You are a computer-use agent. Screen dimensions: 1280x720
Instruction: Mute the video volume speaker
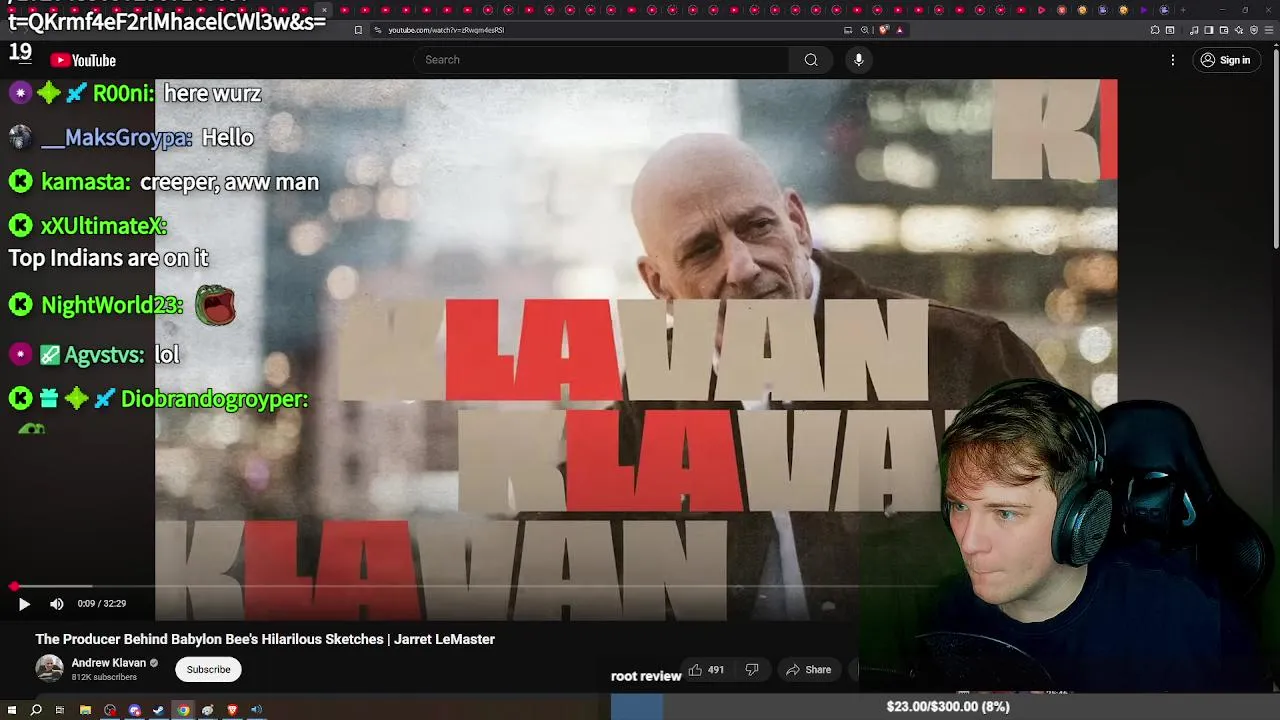pos(57,604)
